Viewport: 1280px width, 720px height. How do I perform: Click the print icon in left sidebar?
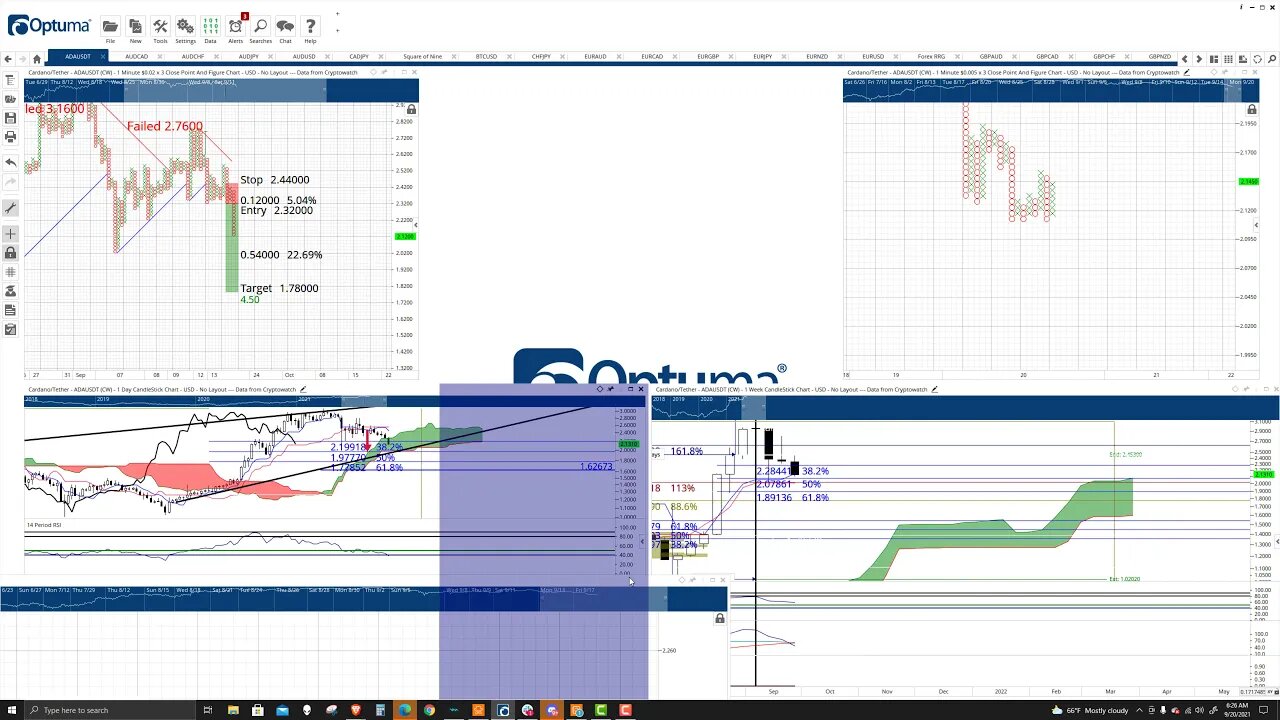pos(10,136)
